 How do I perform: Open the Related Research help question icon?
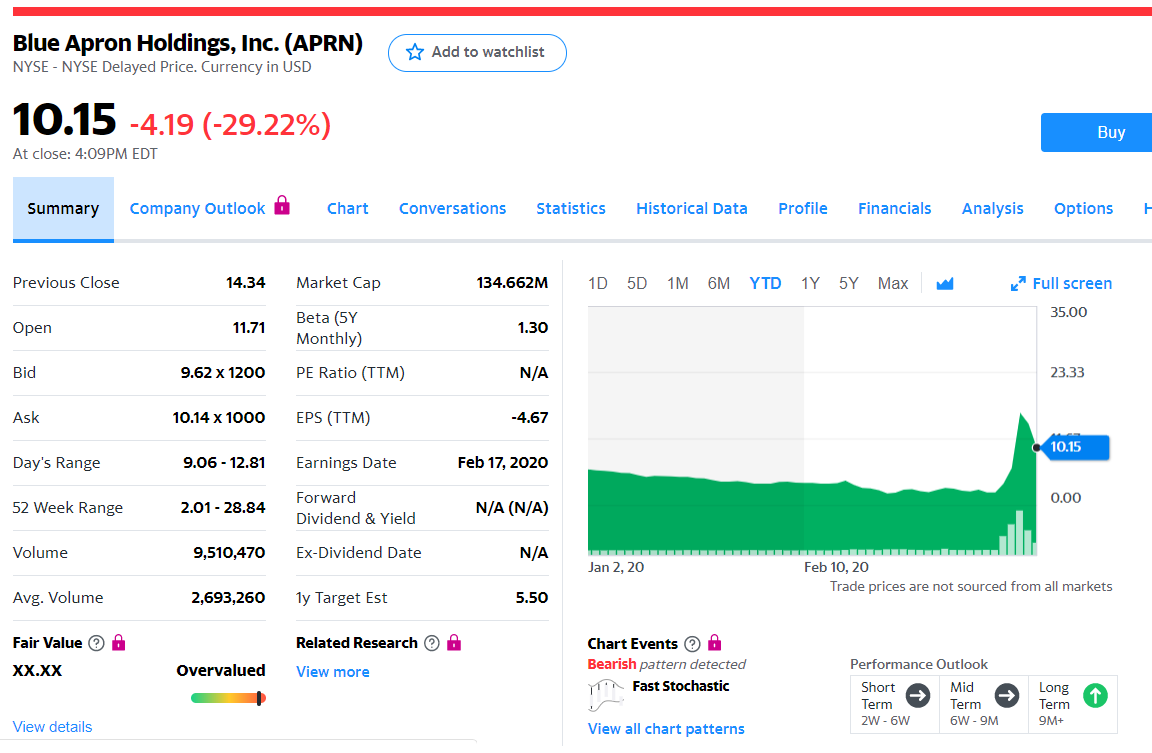click(x=432, y=644)
